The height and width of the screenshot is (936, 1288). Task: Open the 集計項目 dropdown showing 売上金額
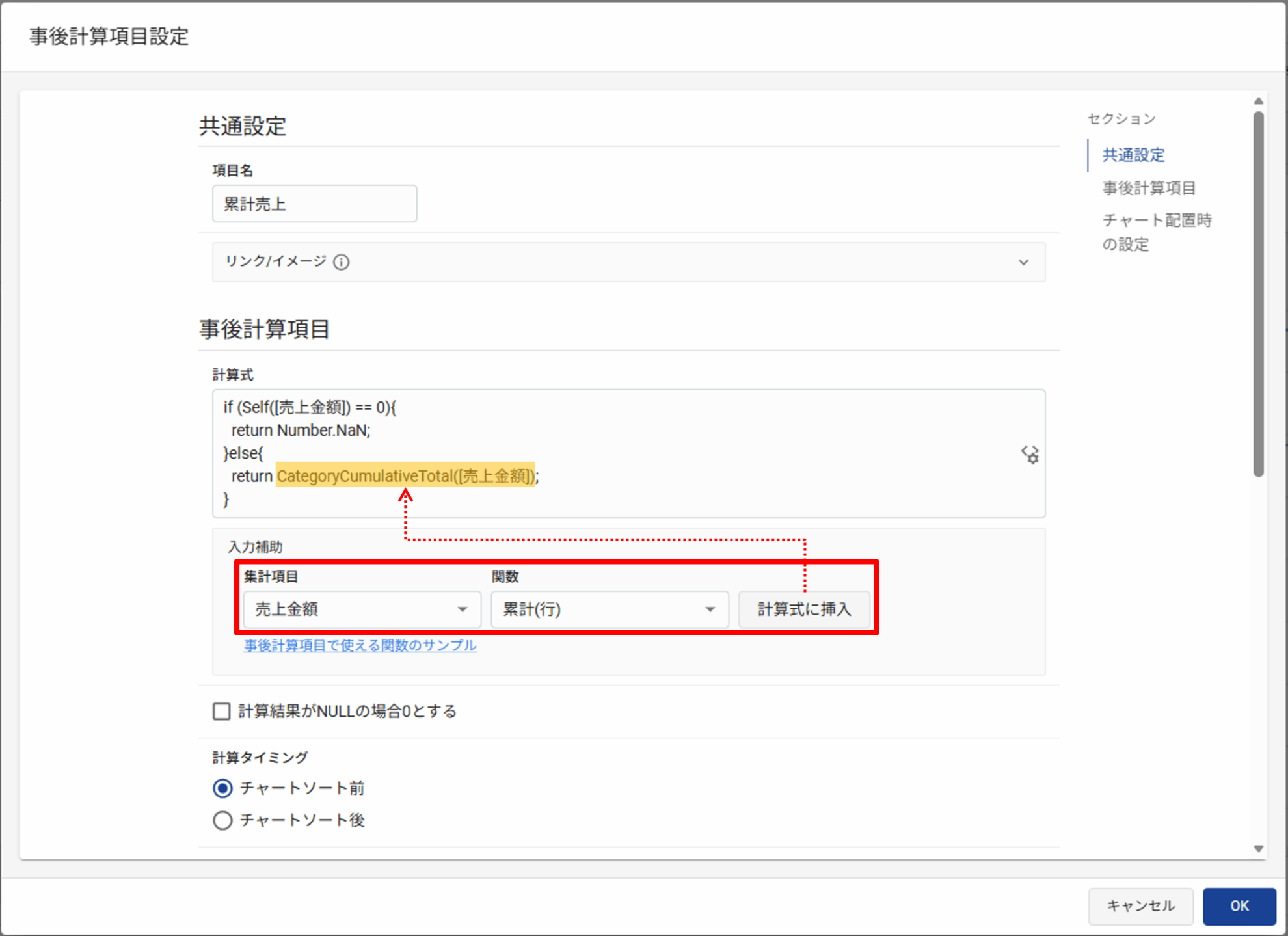(362, 609)
